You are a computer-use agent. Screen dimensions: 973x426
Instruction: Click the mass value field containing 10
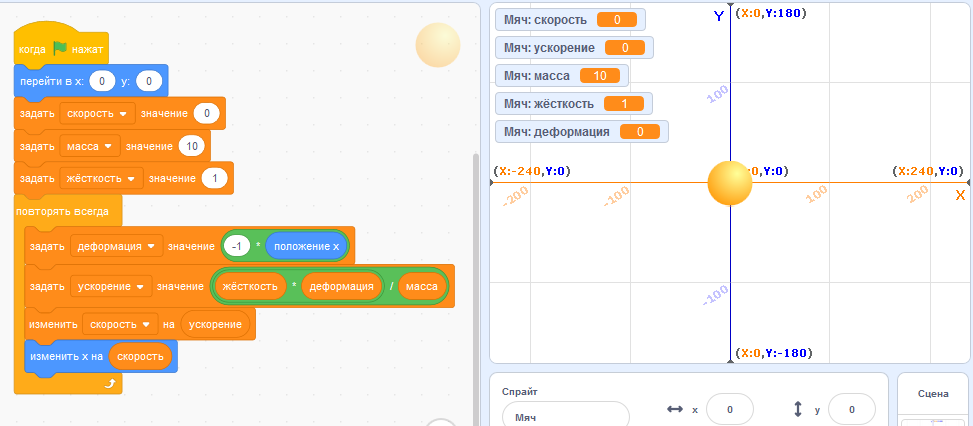pyautogui.click(x=190, y=146)
